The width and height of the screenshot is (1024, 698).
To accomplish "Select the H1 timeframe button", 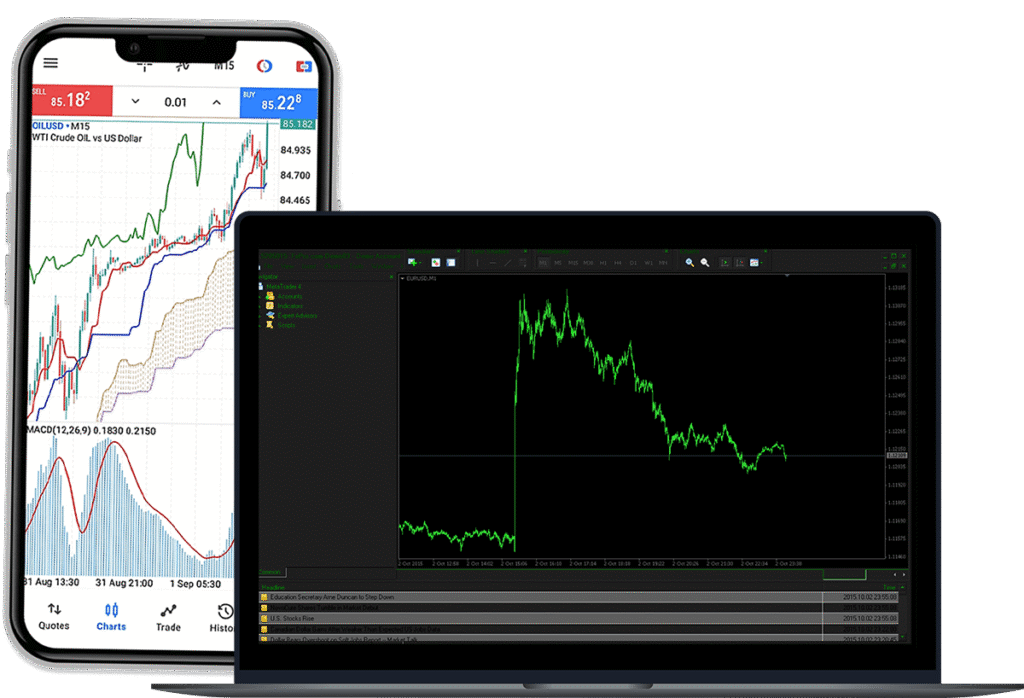I will 603,263.
